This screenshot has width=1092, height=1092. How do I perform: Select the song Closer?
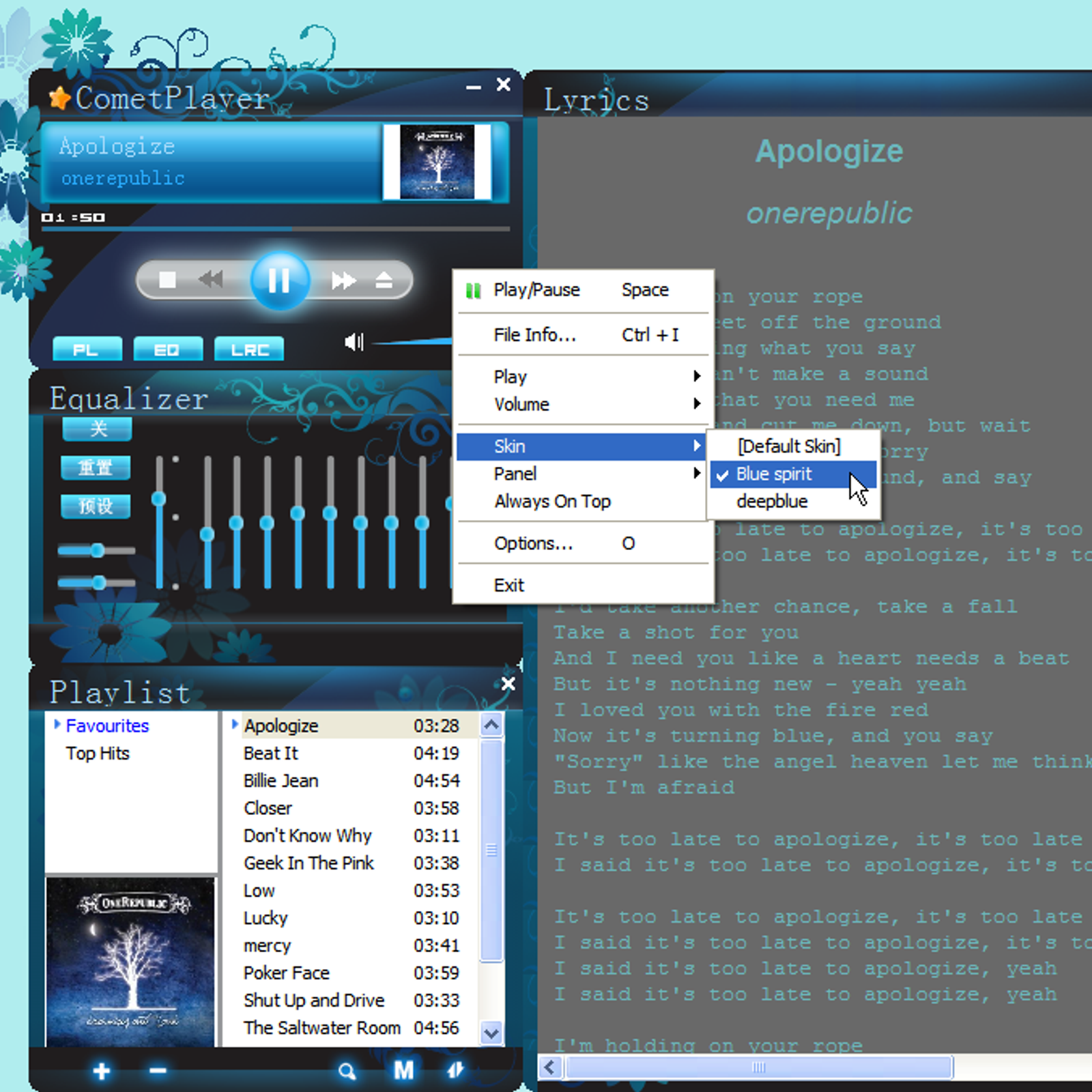pos(351,808)
